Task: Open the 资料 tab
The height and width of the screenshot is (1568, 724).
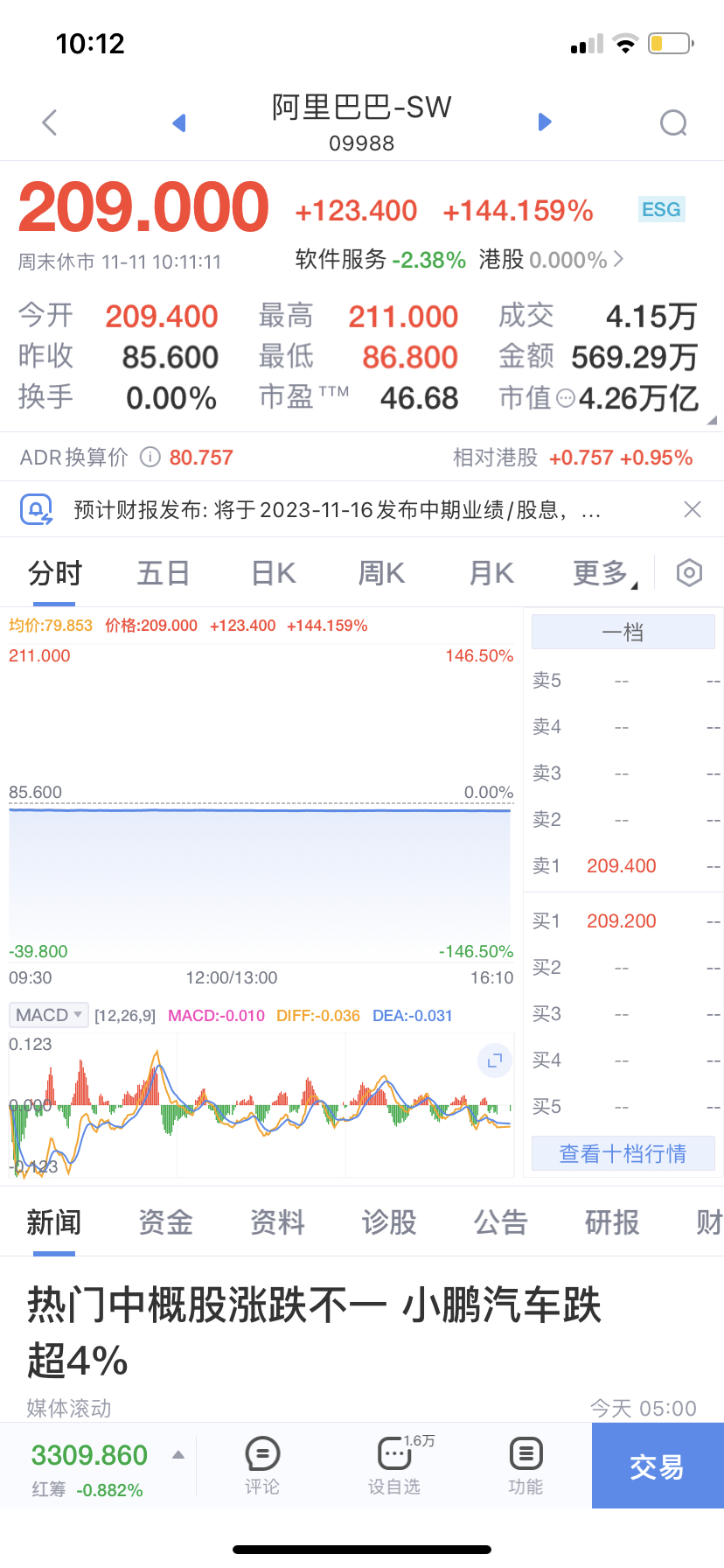Action: pyautogui.click(x=277, y=1222)
